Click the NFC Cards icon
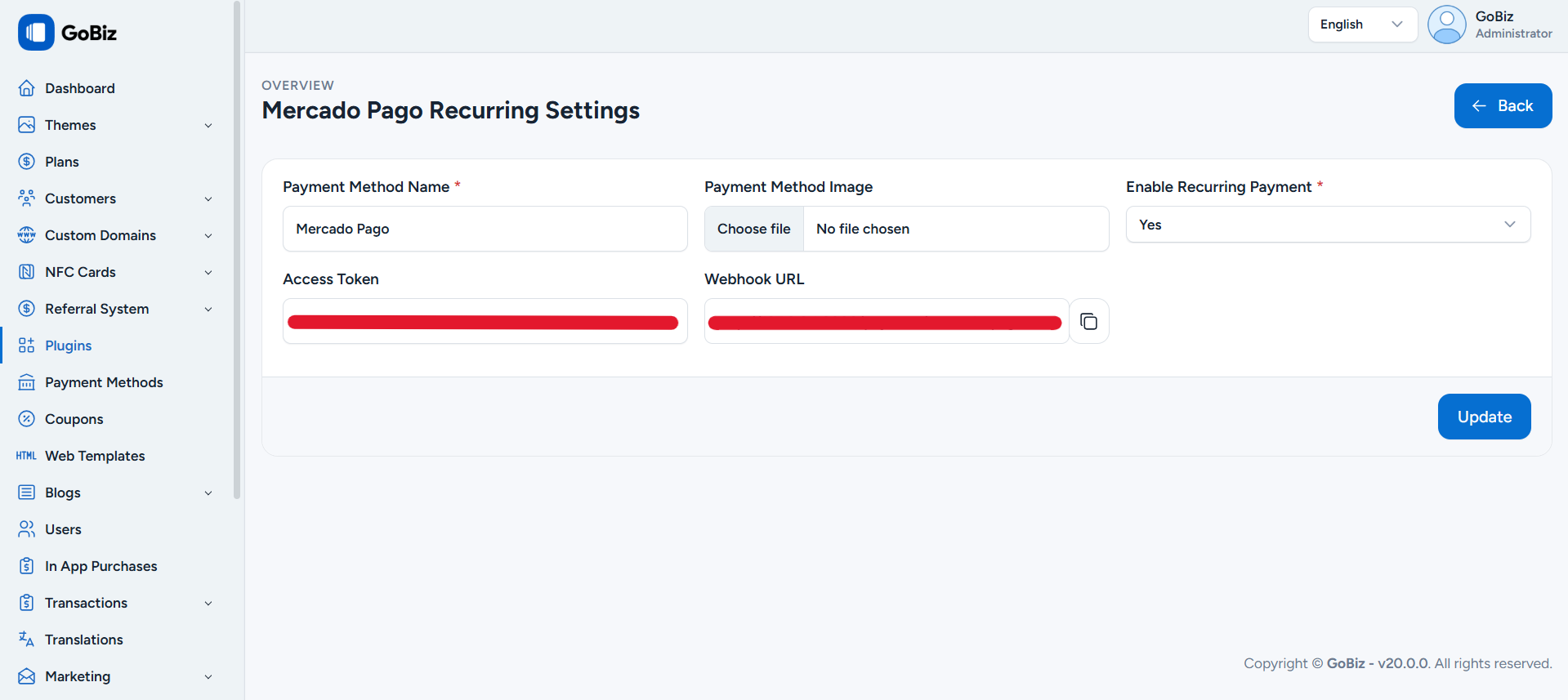 tap(27, 272)
